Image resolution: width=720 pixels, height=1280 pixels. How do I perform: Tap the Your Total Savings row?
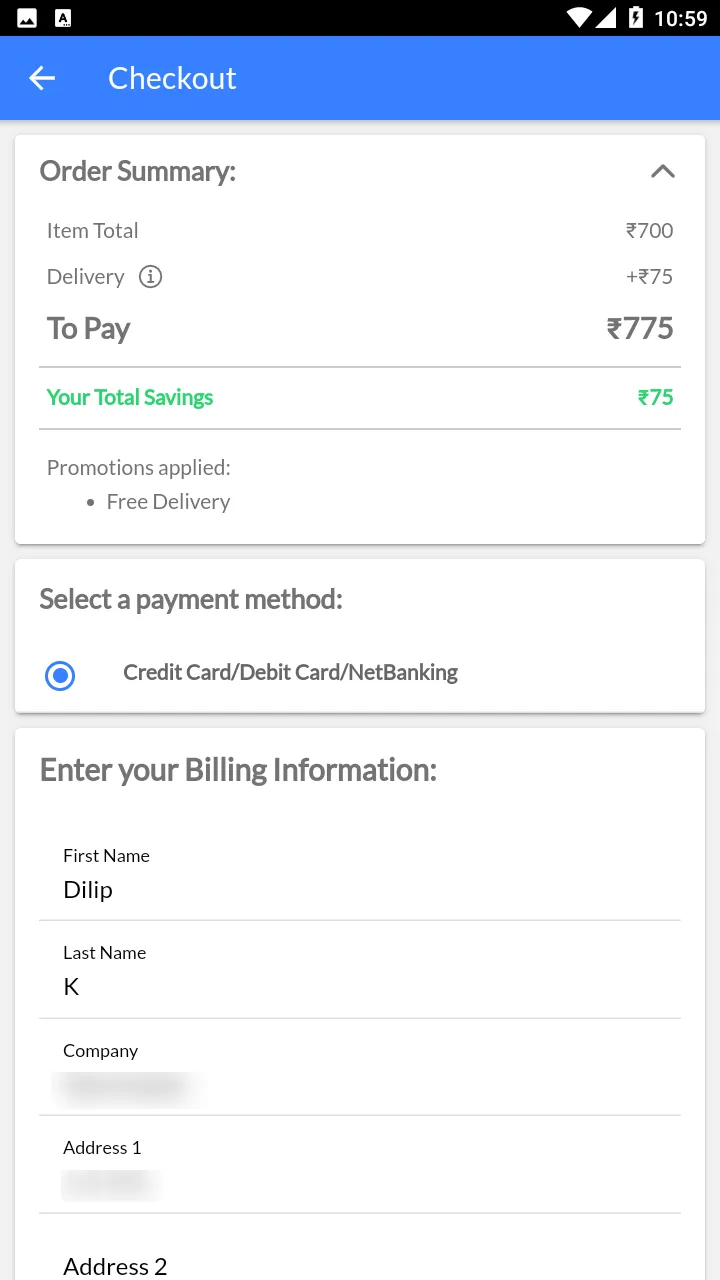pos(360,397)
